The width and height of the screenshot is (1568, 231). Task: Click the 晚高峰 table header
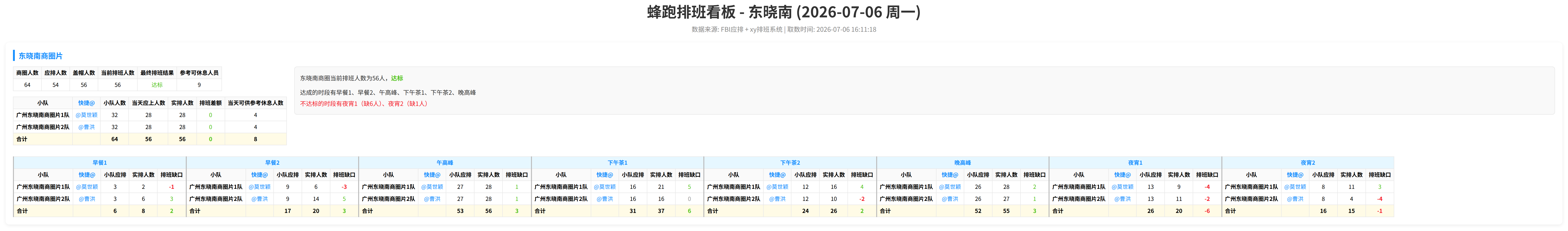coord(962,163)
